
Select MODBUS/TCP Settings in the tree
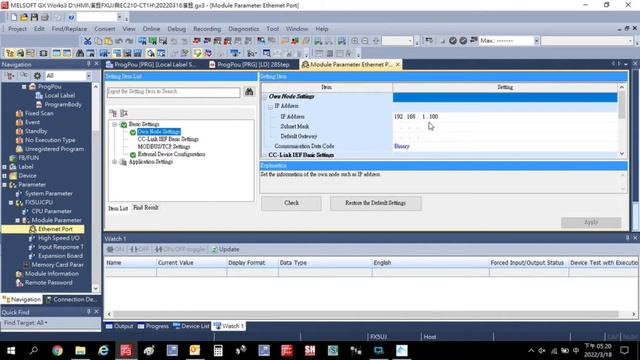[x=164, y=147]
